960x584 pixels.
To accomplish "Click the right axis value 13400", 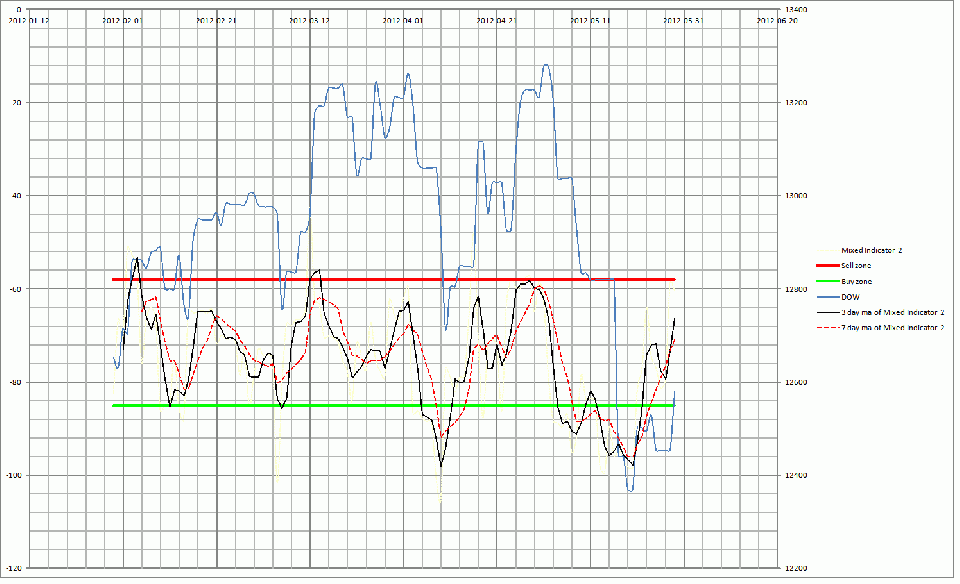I will click(x=796, y=9).
